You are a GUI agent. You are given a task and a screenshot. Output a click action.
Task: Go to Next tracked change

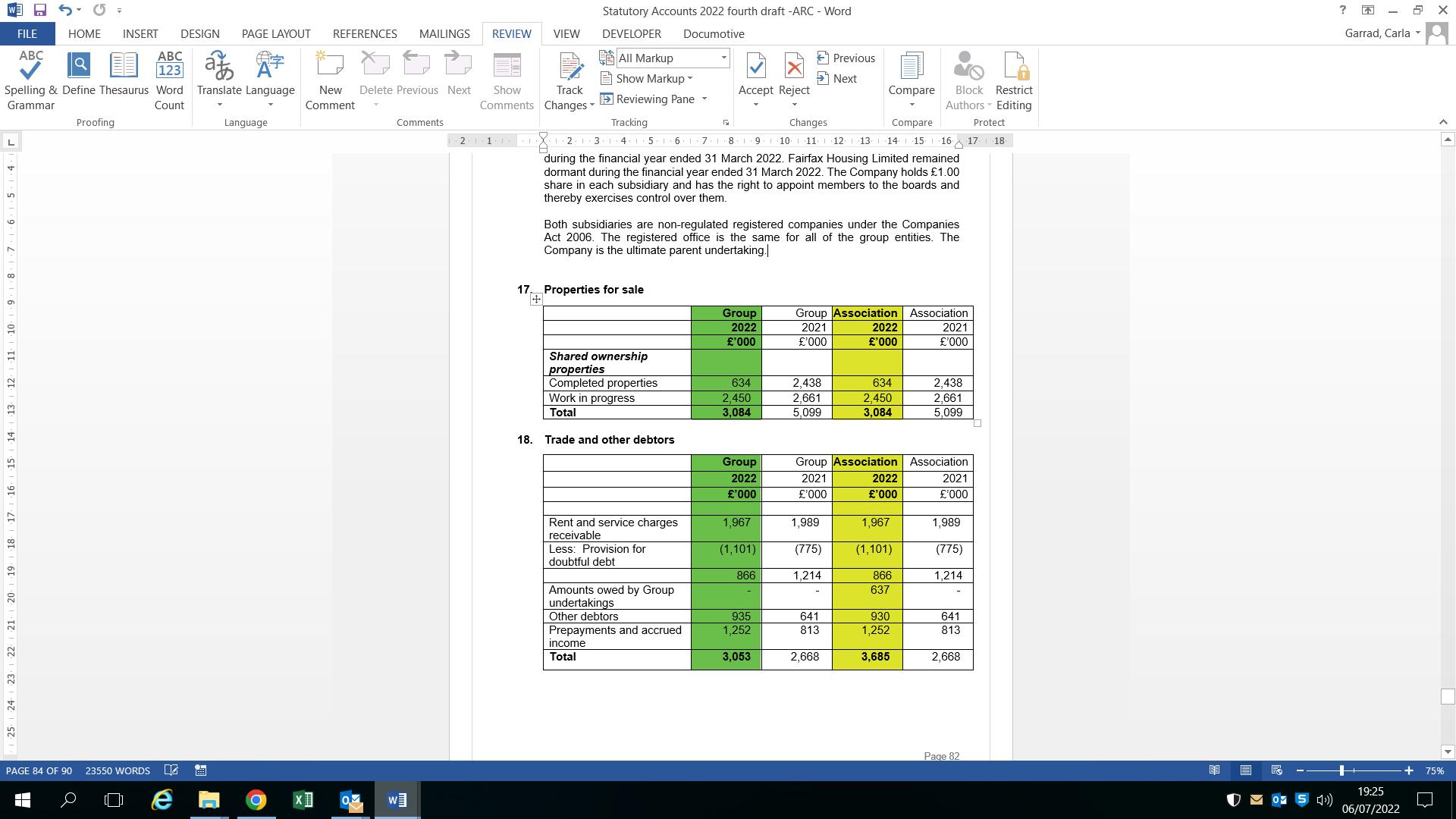point(837,79)
